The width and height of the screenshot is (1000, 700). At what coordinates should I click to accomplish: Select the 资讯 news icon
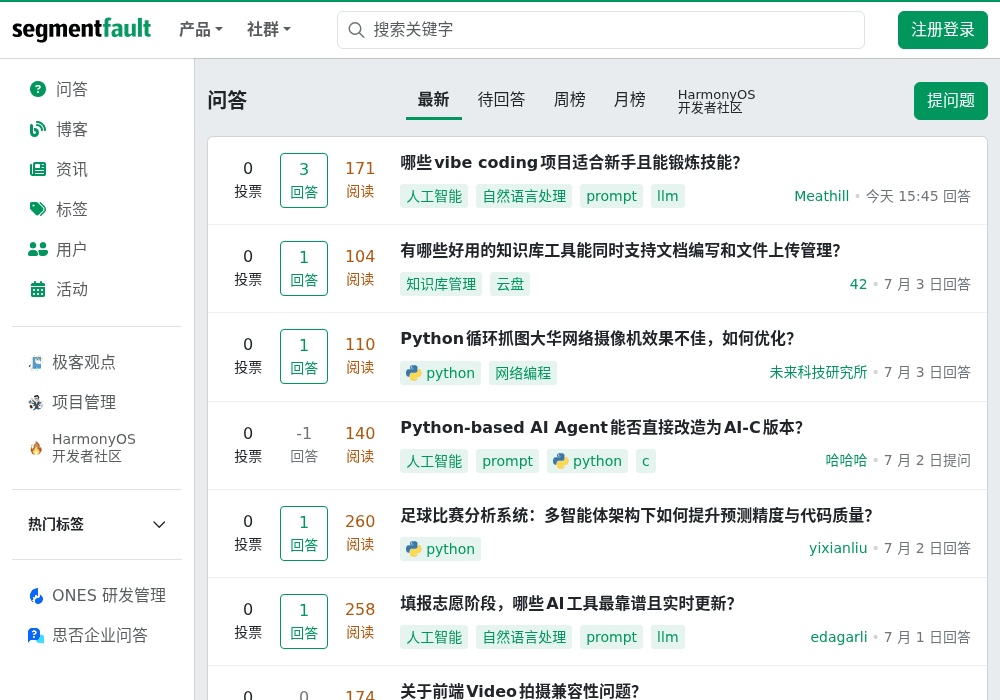point(38,170)
